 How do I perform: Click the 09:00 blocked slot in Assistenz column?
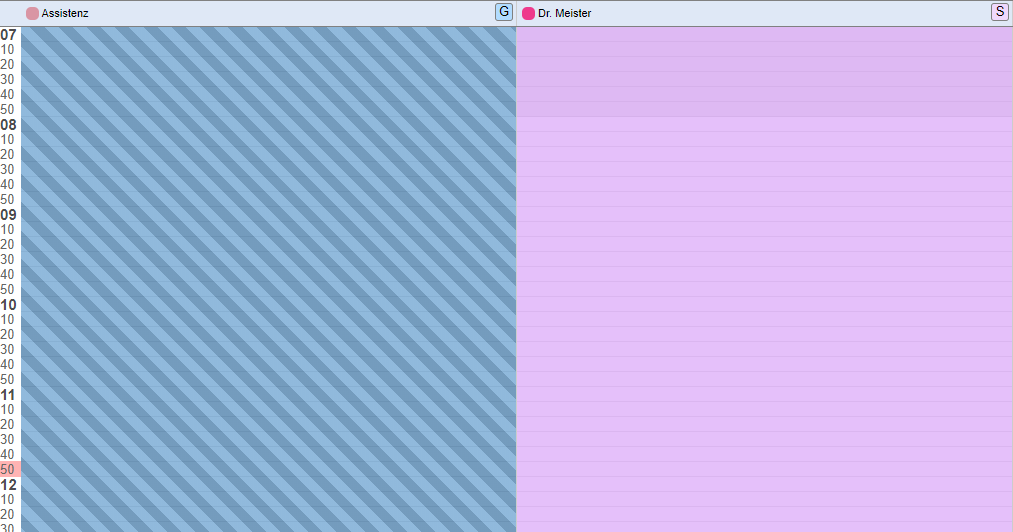(269, 215)
